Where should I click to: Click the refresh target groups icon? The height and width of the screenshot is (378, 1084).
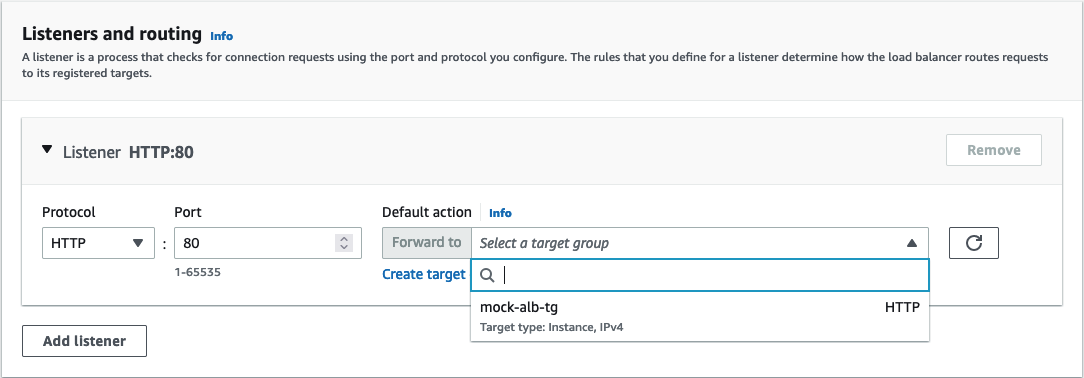[973, 243]
